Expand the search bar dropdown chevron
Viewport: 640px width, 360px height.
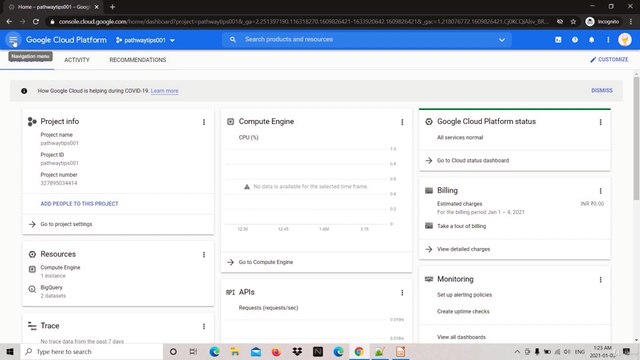[x=502, y=40]
